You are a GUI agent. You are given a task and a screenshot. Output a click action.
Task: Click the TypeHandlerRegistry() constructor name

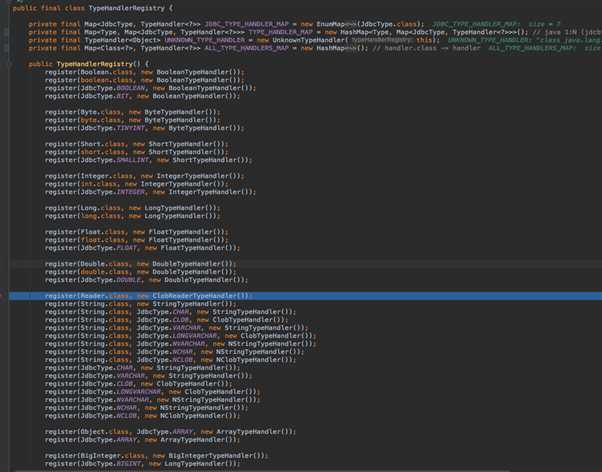point(94,64)
